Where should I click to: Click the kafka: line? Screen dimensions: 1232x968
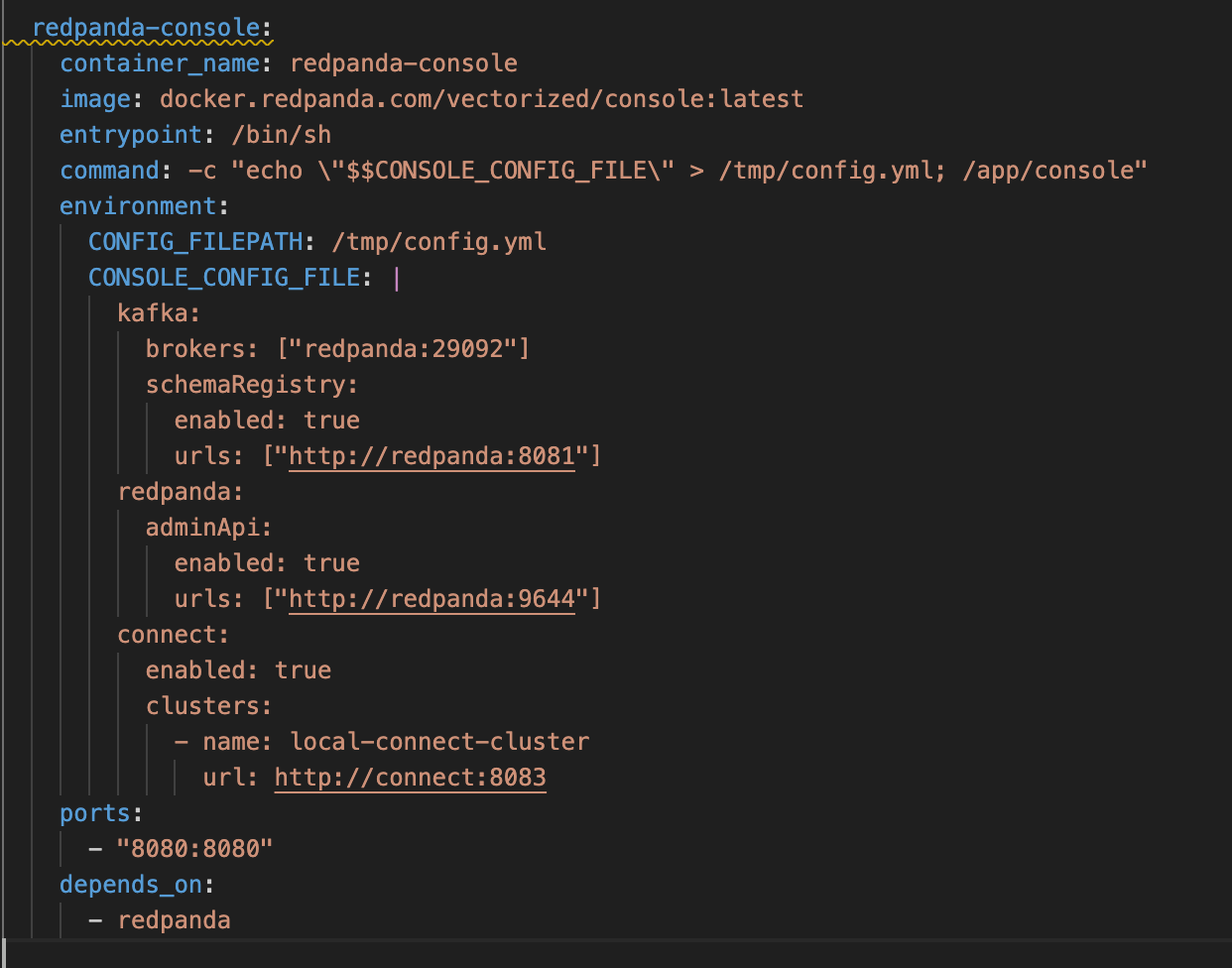[x=159, y=313]
